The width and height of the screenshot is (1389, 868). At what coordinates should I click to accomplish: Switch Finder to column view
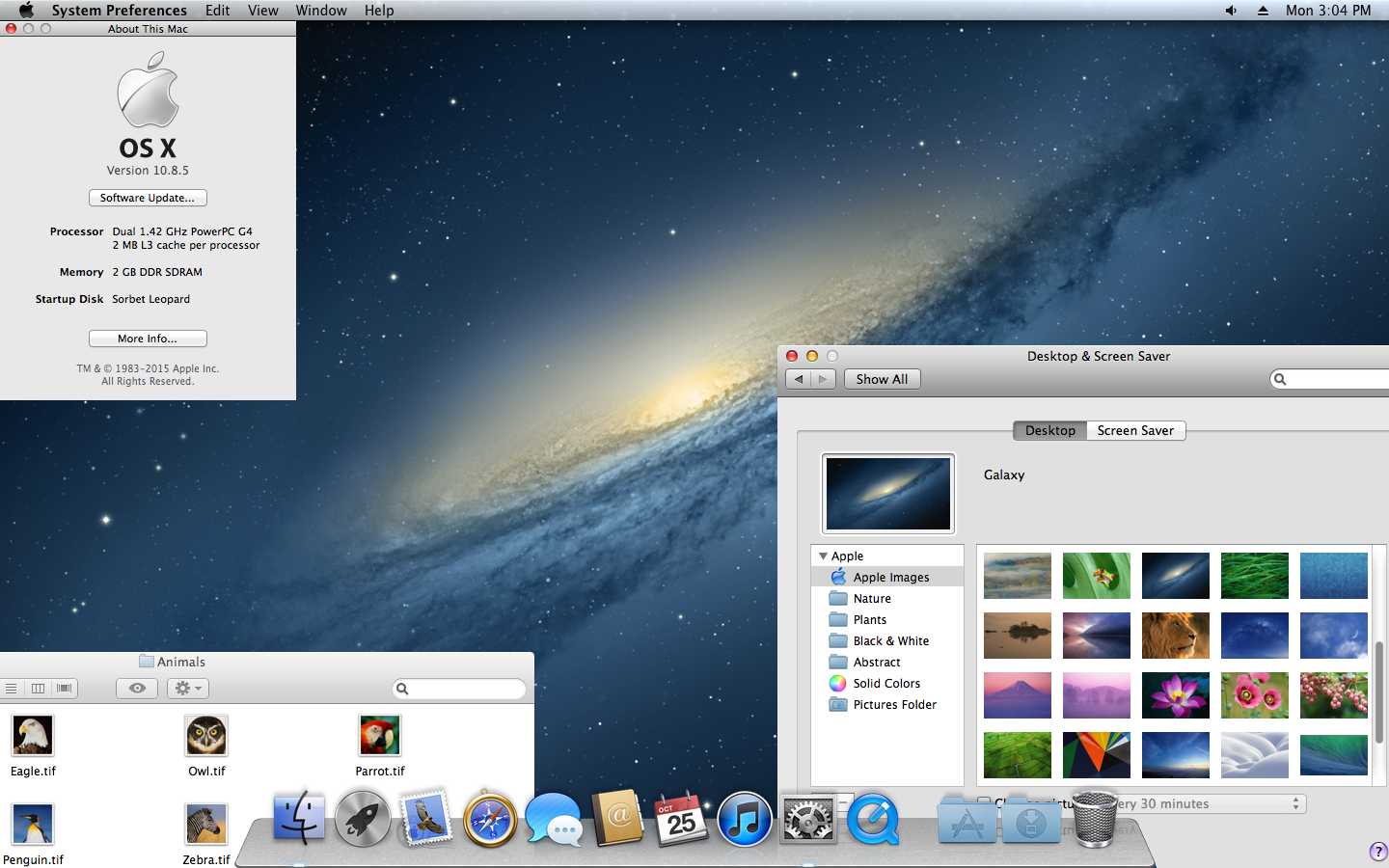(x=39, y=689)
